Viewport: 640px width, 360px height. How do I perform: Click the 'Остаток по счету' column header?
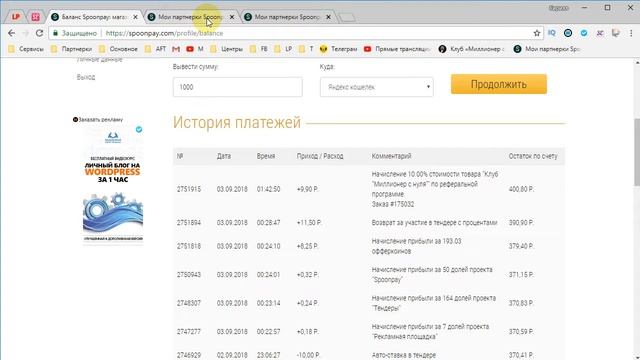[533, 156]
